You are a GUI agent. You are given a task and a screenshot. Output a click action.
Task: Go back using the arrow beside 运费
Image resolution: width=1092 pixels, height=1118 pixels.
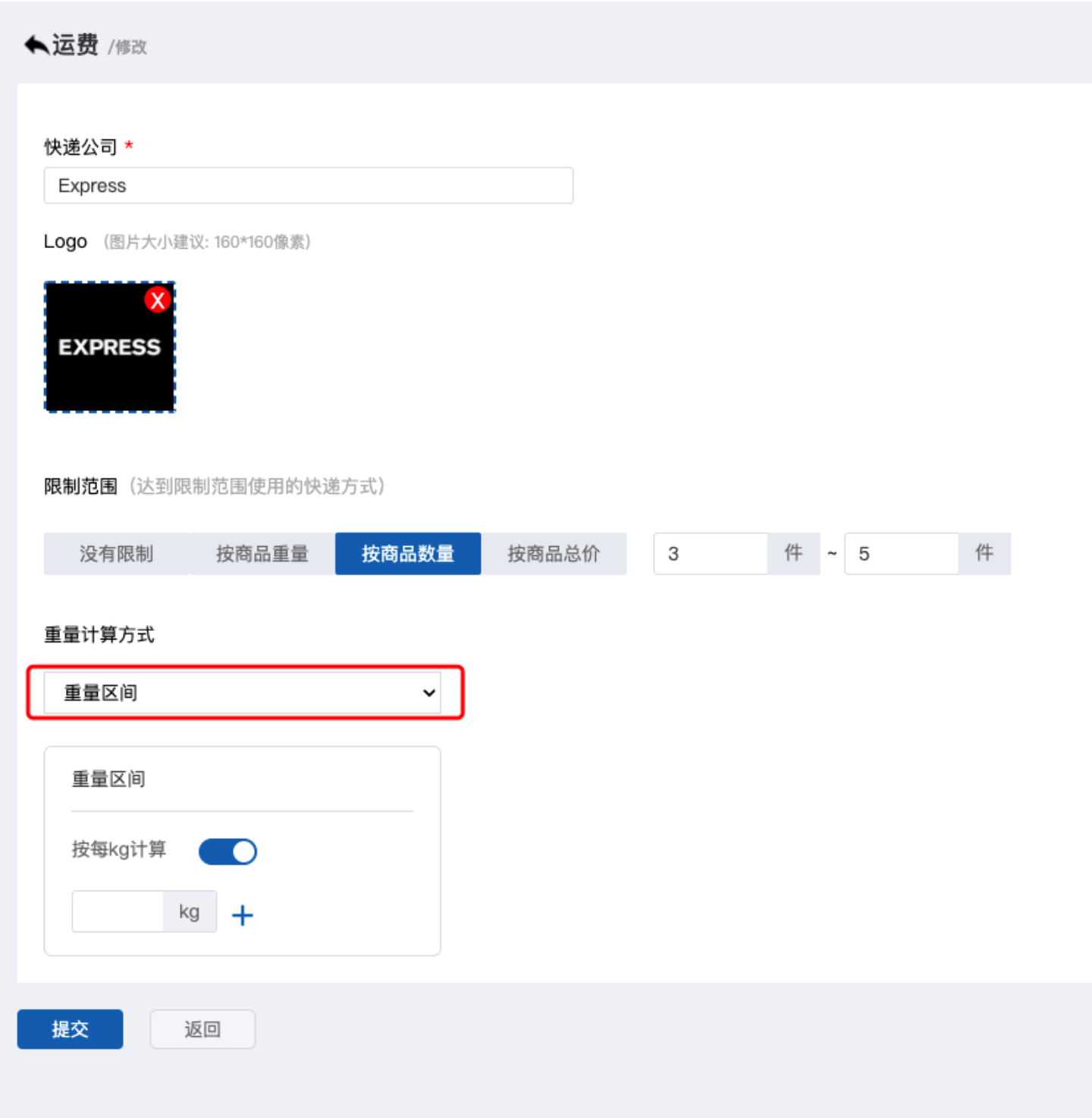pyautogui.click(x=36, y=45)
